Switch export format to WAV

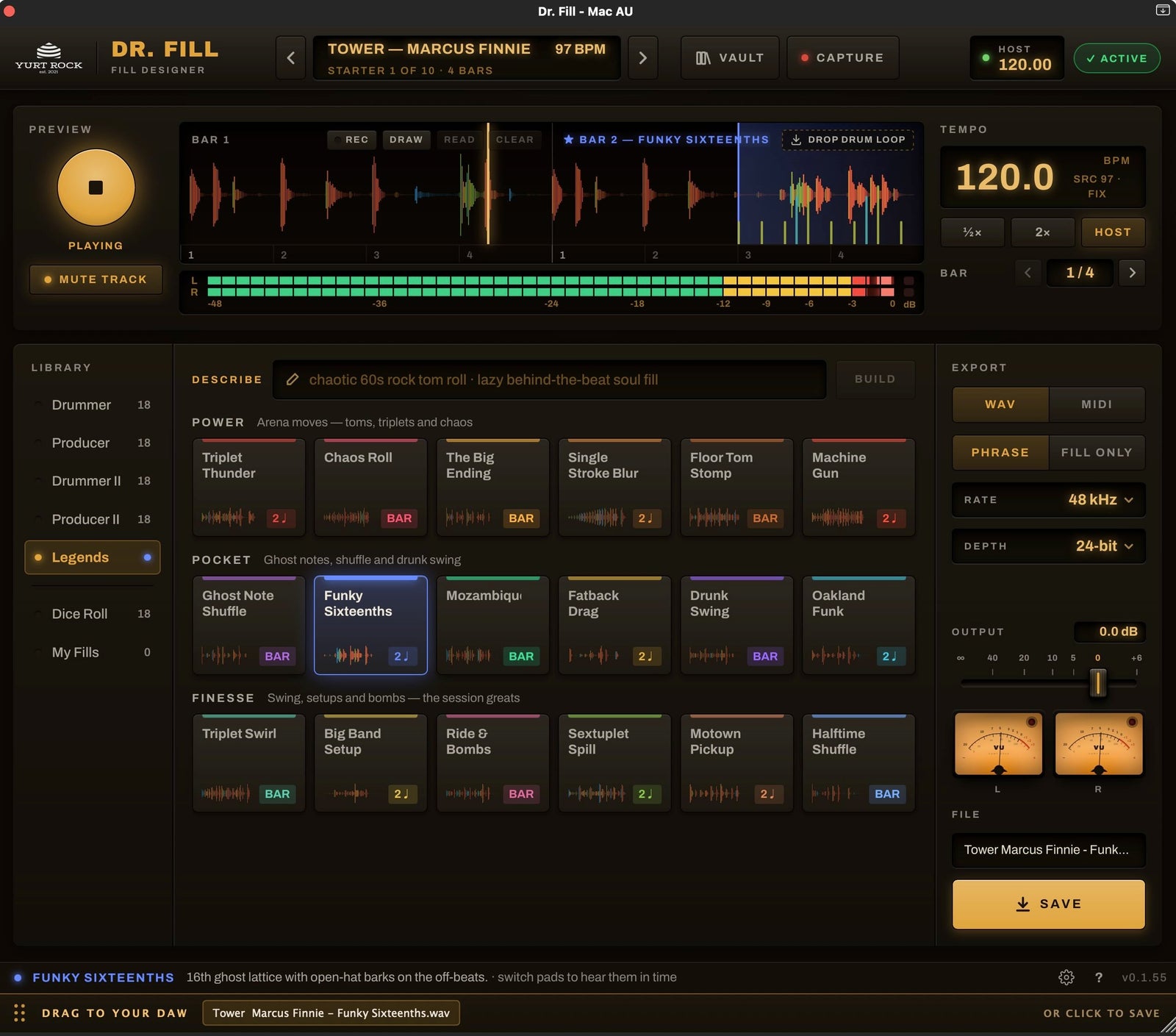point(1000,404)
